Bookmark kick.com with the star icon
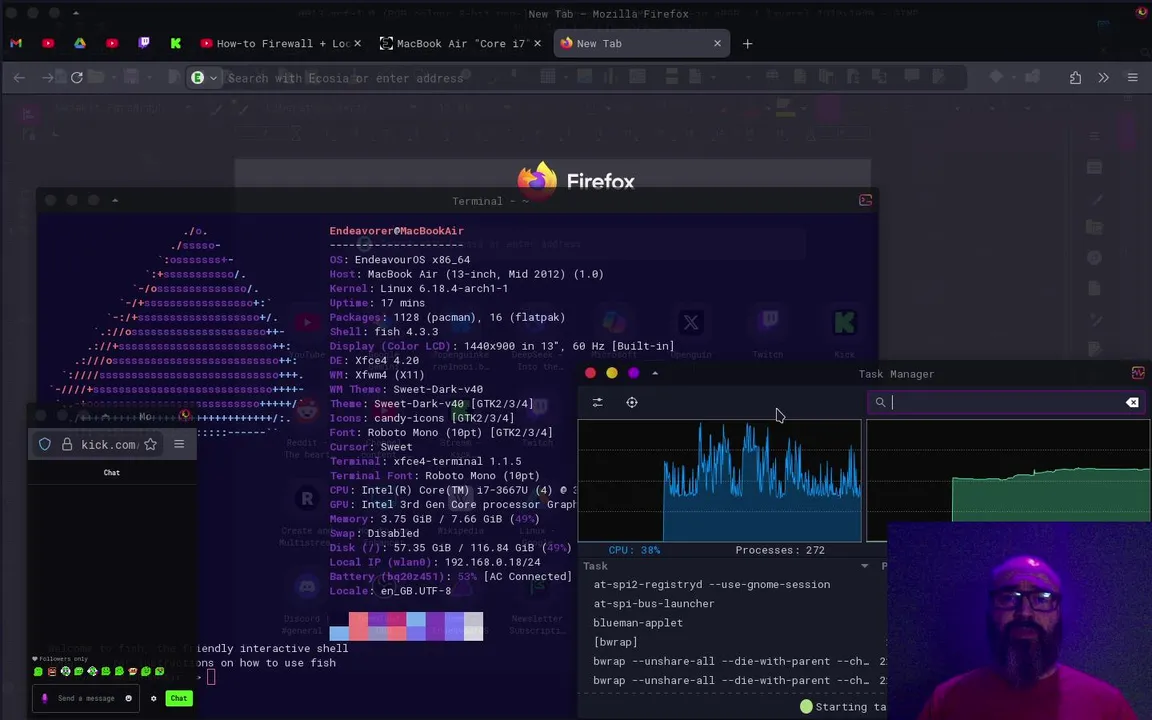Image resolution: width=1152 pixels, height=720 pixels. [x=151, y=444]
